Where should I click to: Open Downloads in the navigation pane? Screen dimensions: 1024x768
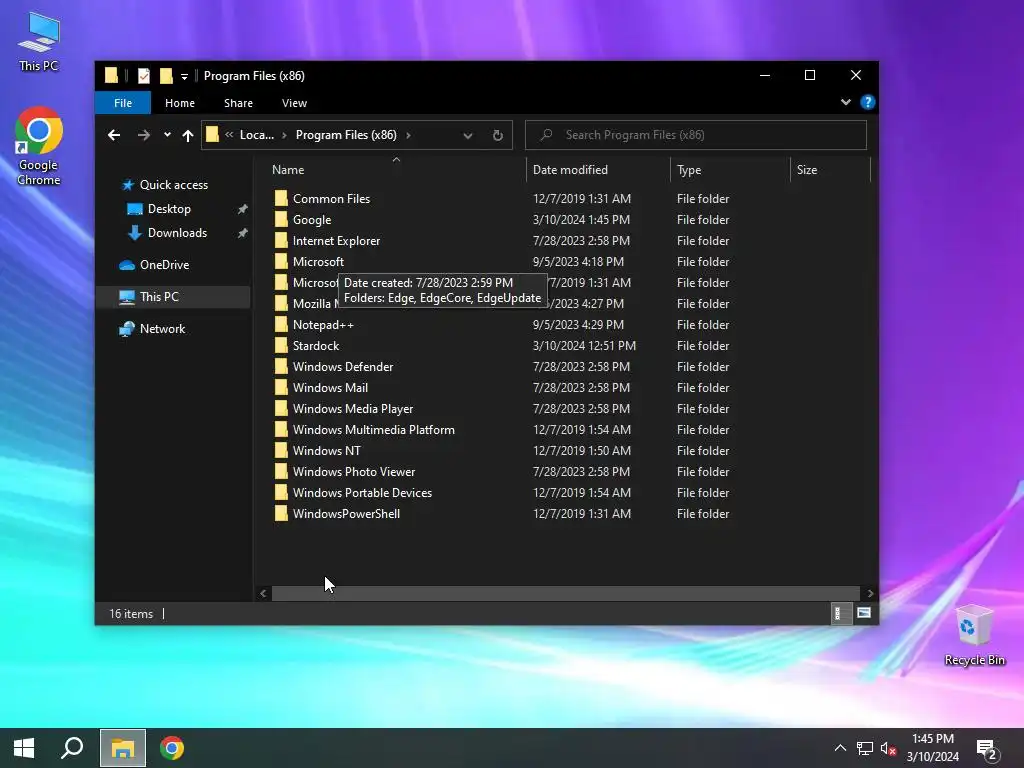[177, 233]
